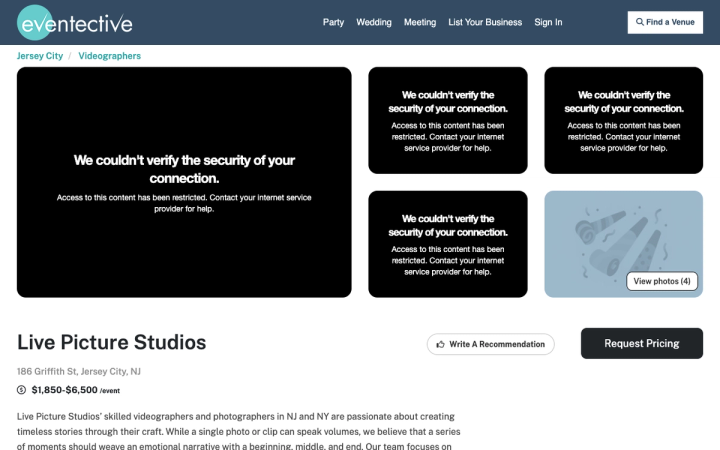The width and height of the screenshot is (720, 450).
Task: Open the Party menu item
Action: [x=333, y=22]
